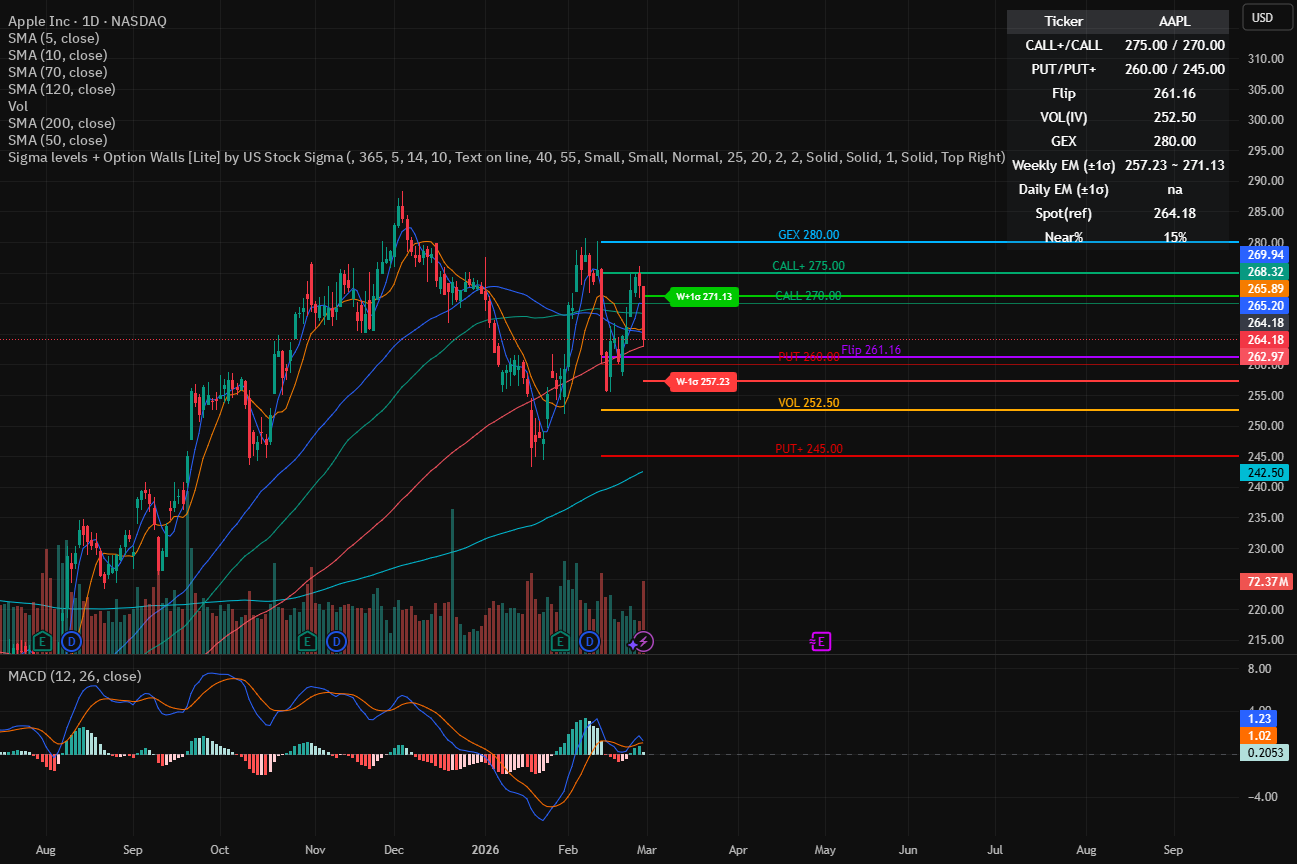Show the dividend D marker in February
Screen dimensions: 1297x864
pos(590,640)
